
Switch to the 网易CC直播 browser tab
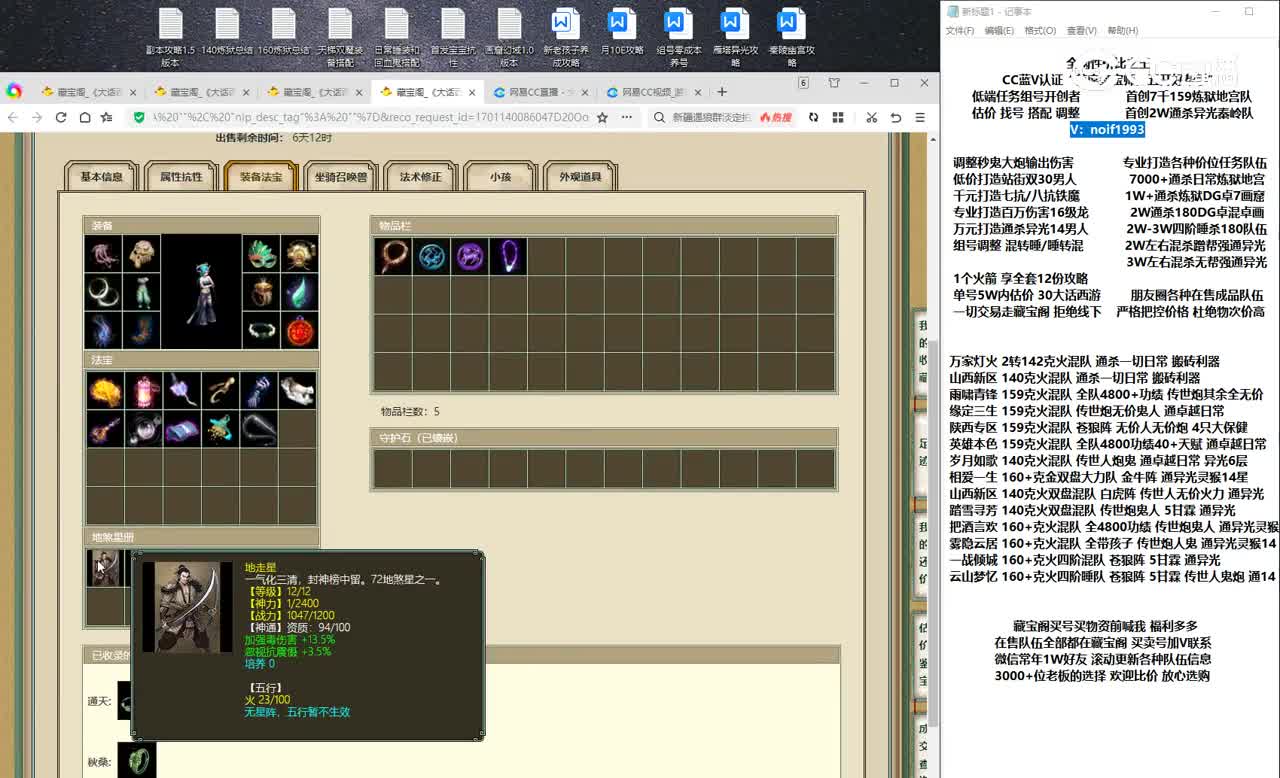(538, 92)
